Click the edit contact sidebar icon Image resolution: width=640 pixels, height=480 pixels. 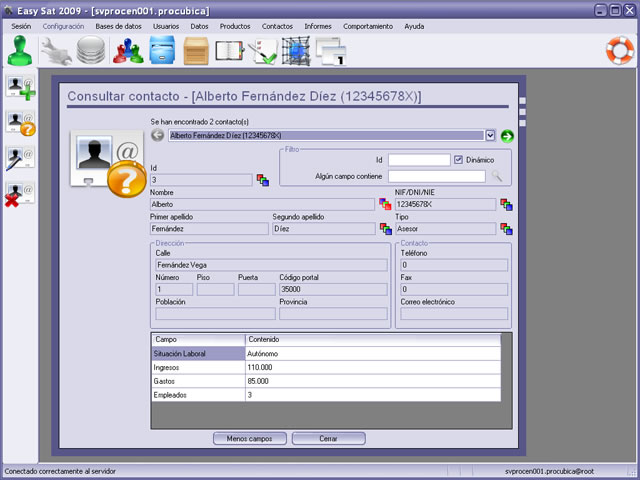click(20, 159)
